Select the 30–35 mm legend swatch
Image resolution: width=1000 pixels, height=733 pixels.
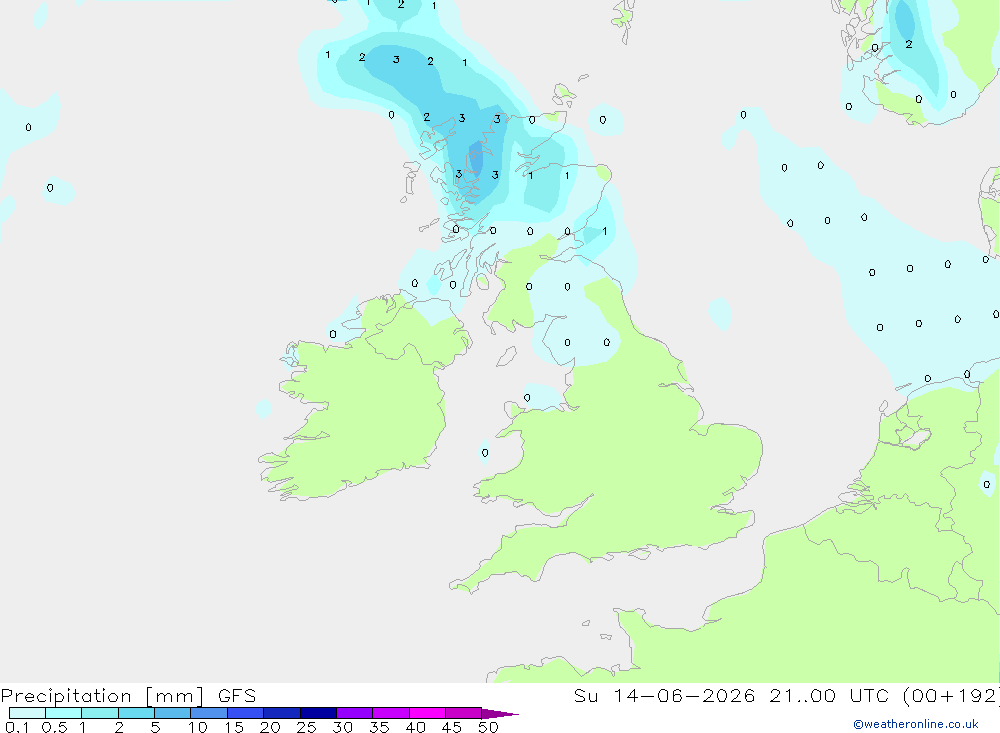pos(355,713)
